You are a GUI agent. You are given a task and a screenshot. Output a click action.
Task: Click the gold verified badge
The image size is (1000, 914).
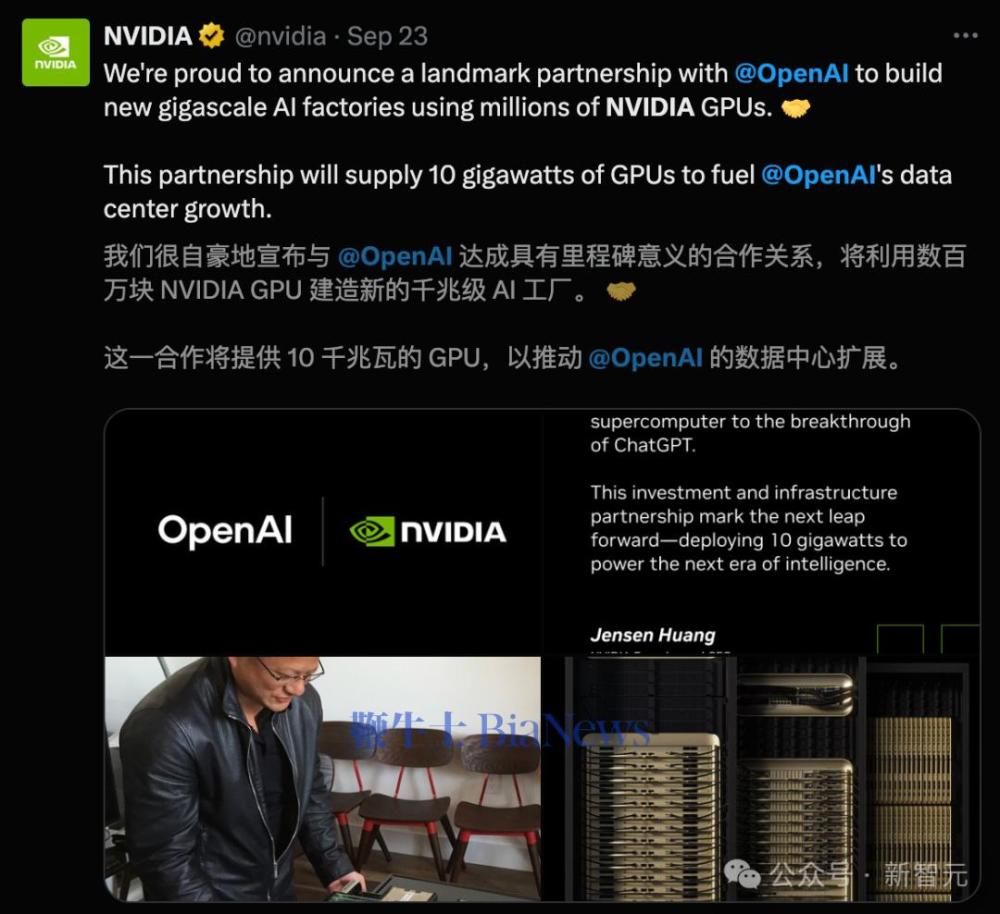tap(211, 36)
